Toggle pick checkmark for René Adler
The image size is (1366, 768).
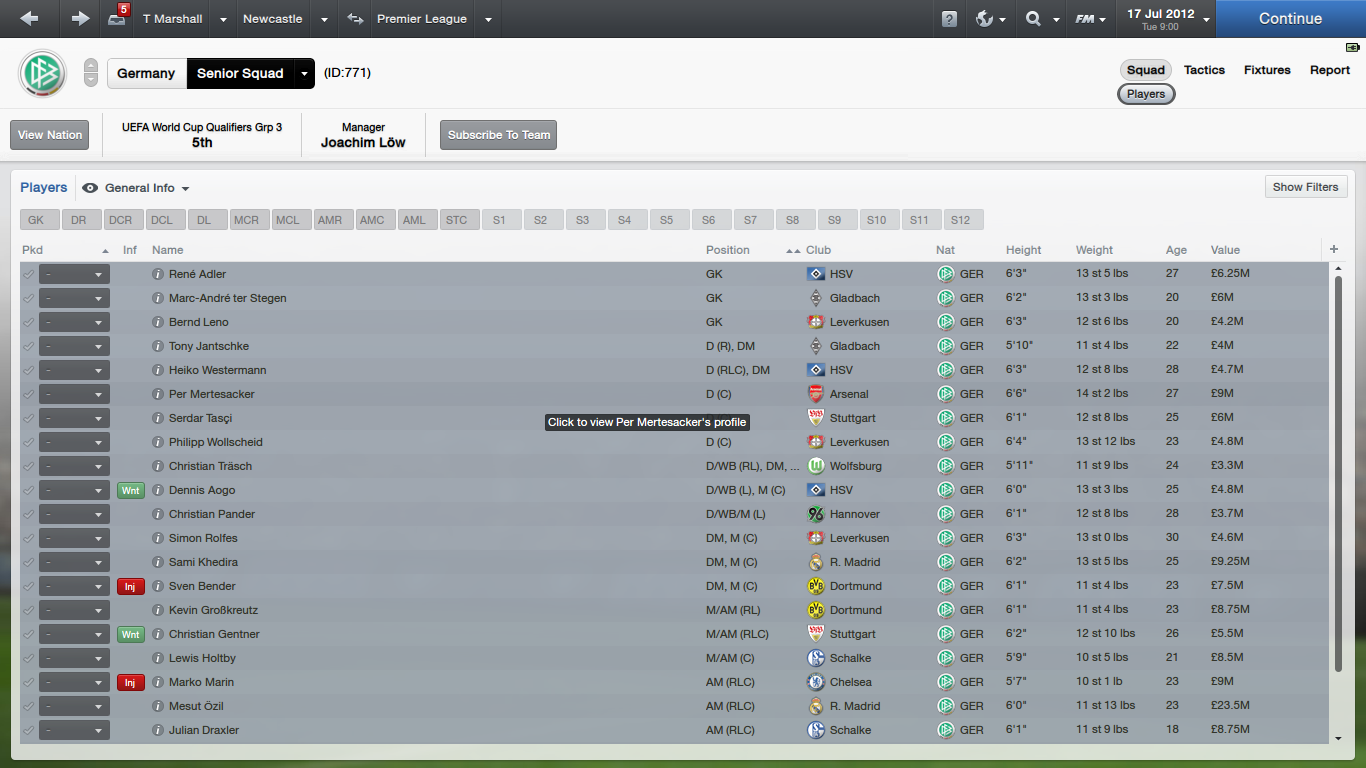pos(28,274)
